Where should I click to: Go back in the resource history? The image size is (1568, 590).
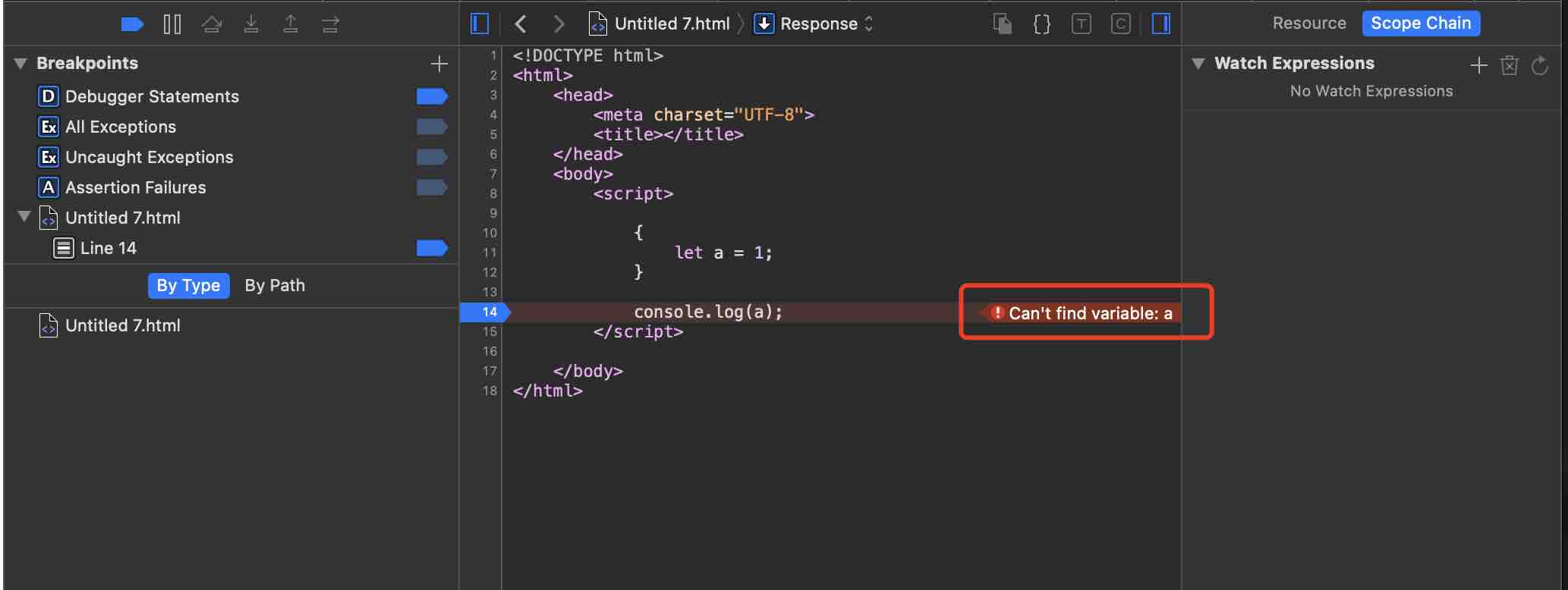[521, 24]
